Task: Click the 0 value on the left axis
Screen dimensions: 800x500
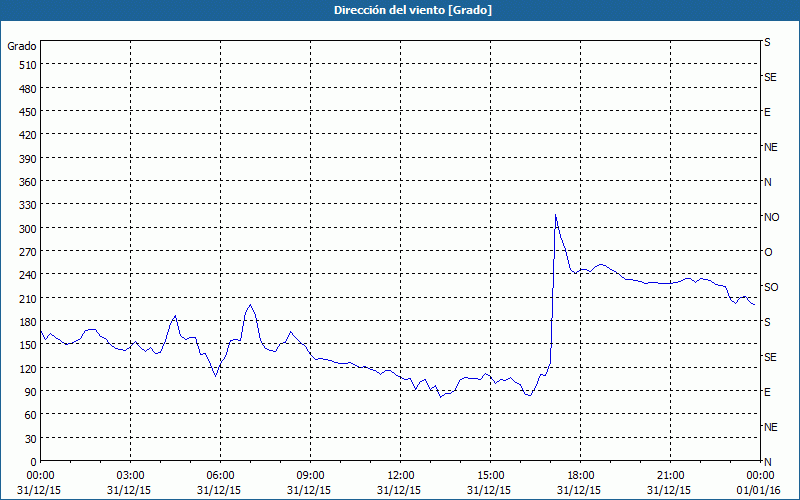Action: tap(34, 462)
